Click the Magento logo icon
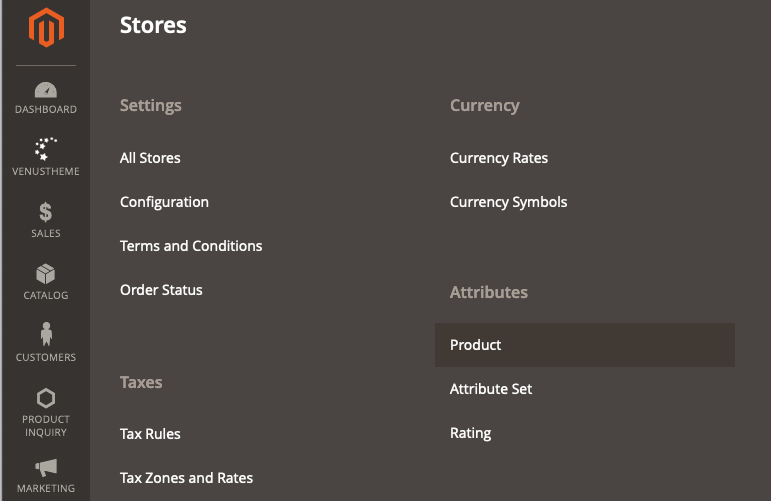The height and width of the screenshot is (501, 771). [x=46, y=28]
